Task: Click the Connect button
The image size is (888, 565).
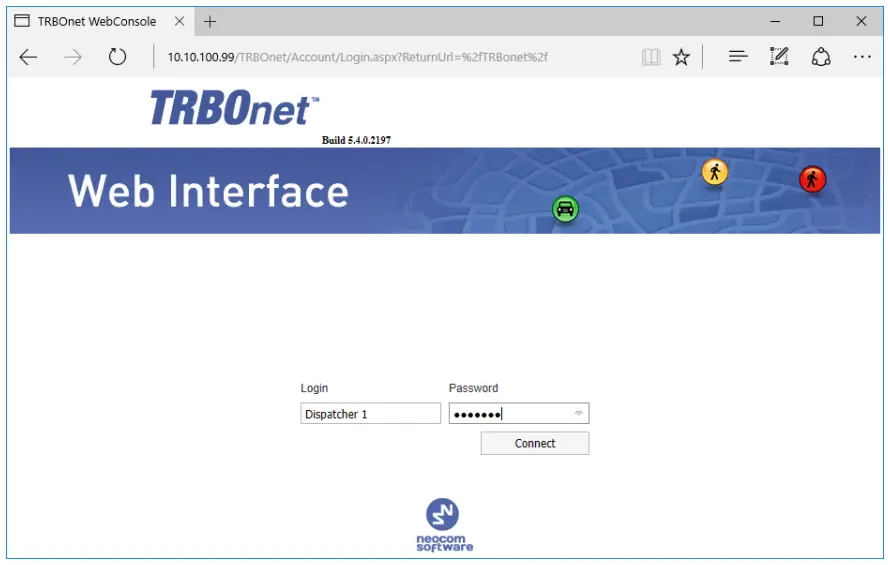Action: [x=535, y=443]
